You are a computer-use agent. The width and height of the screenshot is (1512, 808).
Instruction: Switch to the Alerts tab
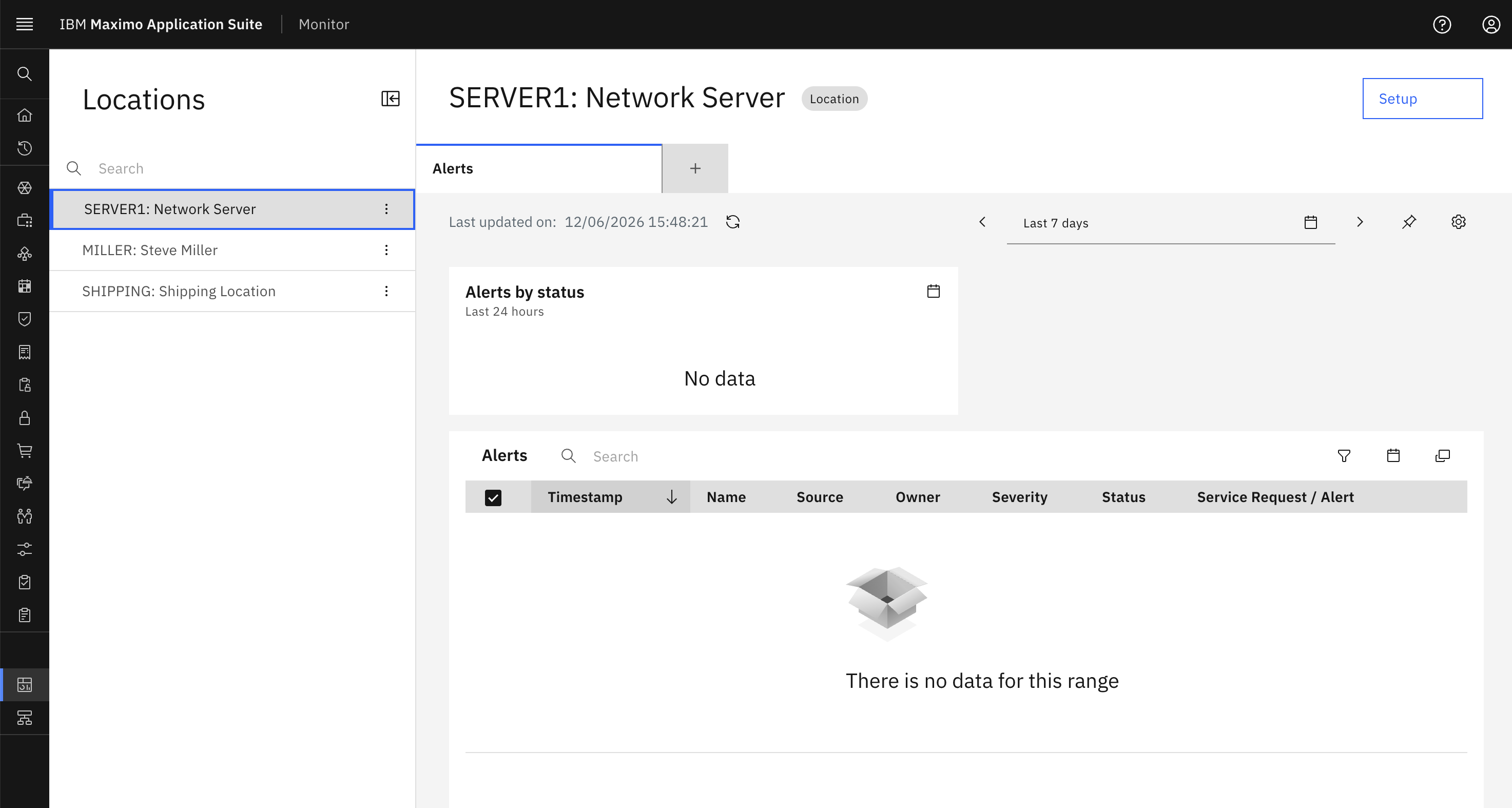539,168
